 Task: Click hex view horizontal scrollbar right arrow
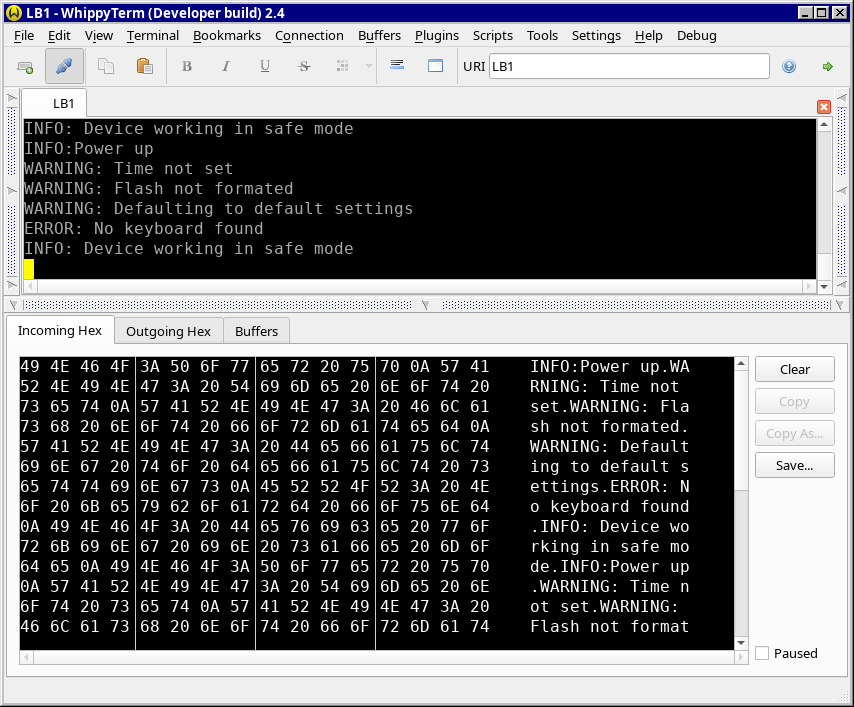741,657
